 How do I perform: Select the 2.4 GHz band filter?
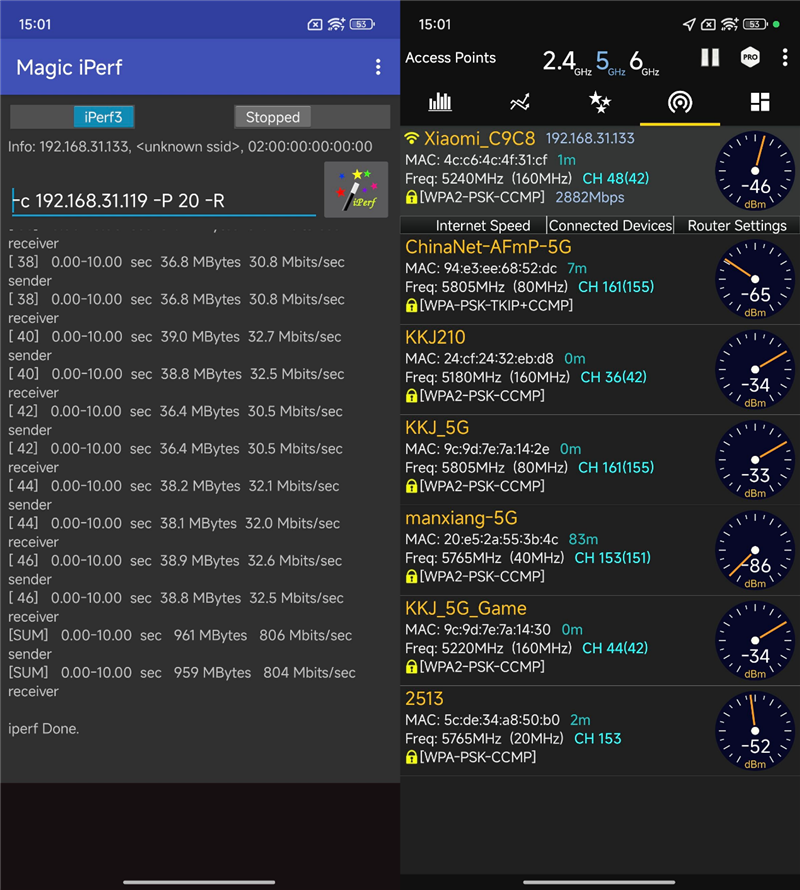point(566,61)
